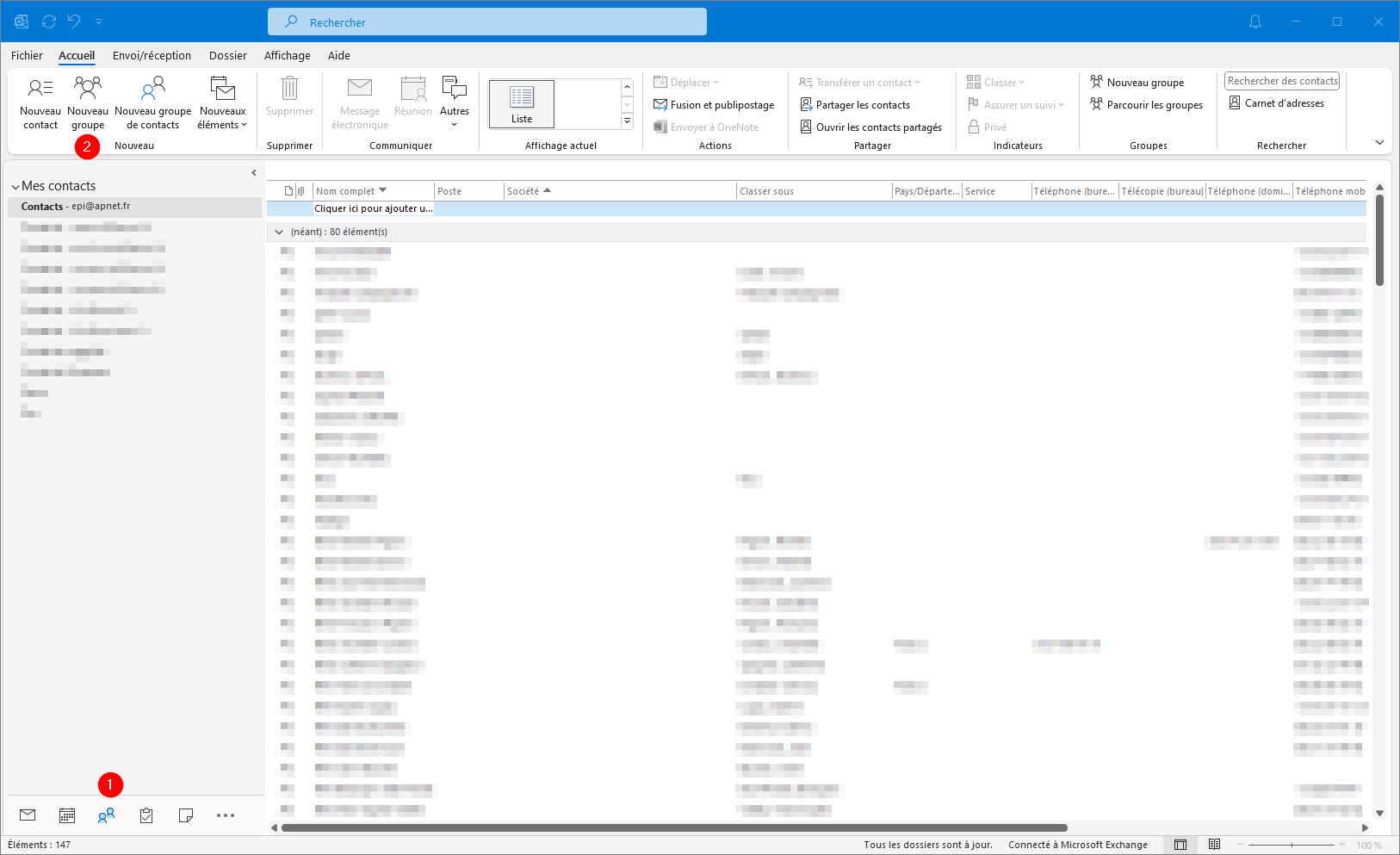Open Assurer un suivi flag menu

(x=1016, y=105)
